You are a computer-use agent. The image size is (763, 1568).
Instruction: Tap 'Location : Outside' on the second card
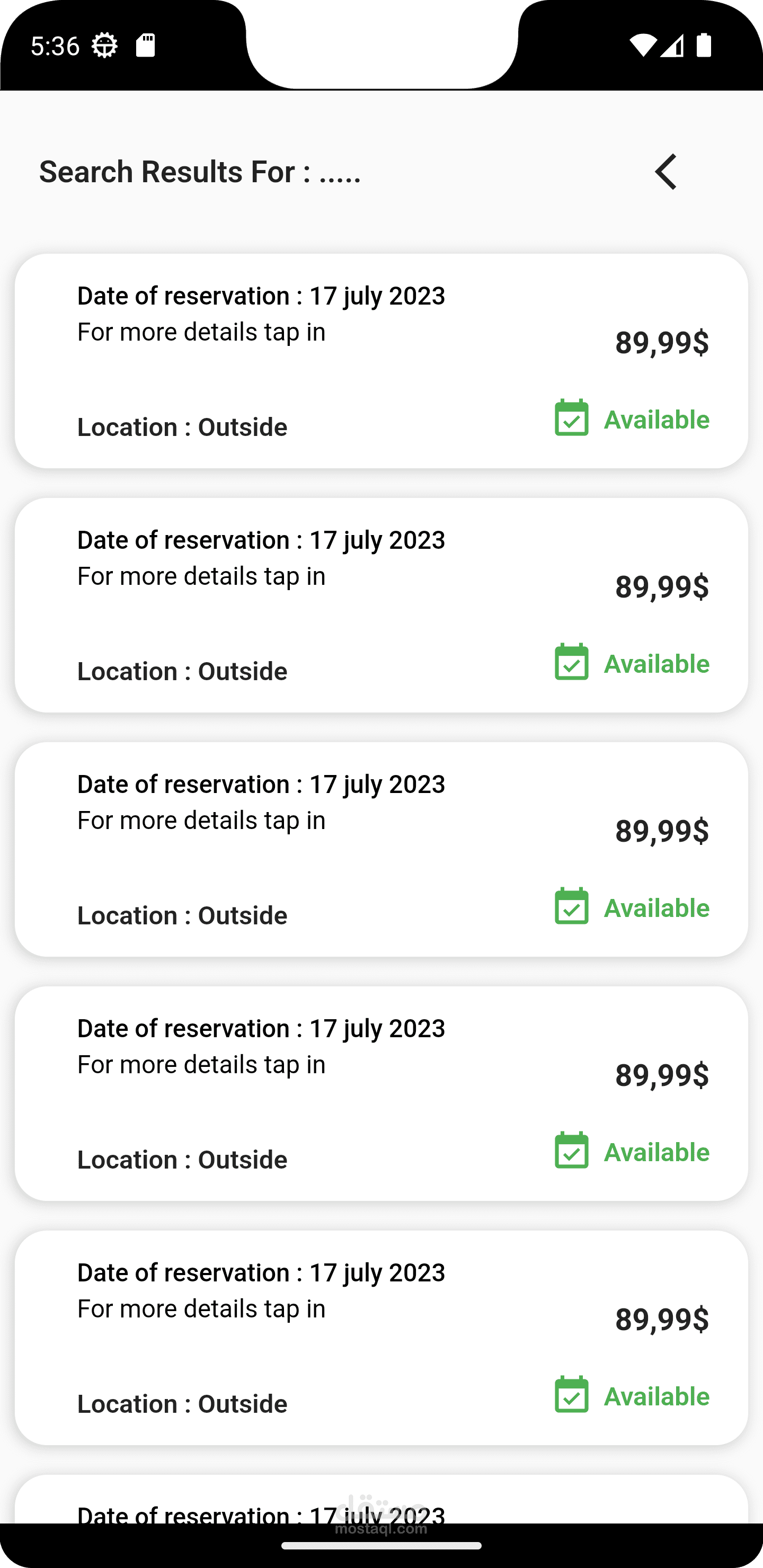coord(182,671)
